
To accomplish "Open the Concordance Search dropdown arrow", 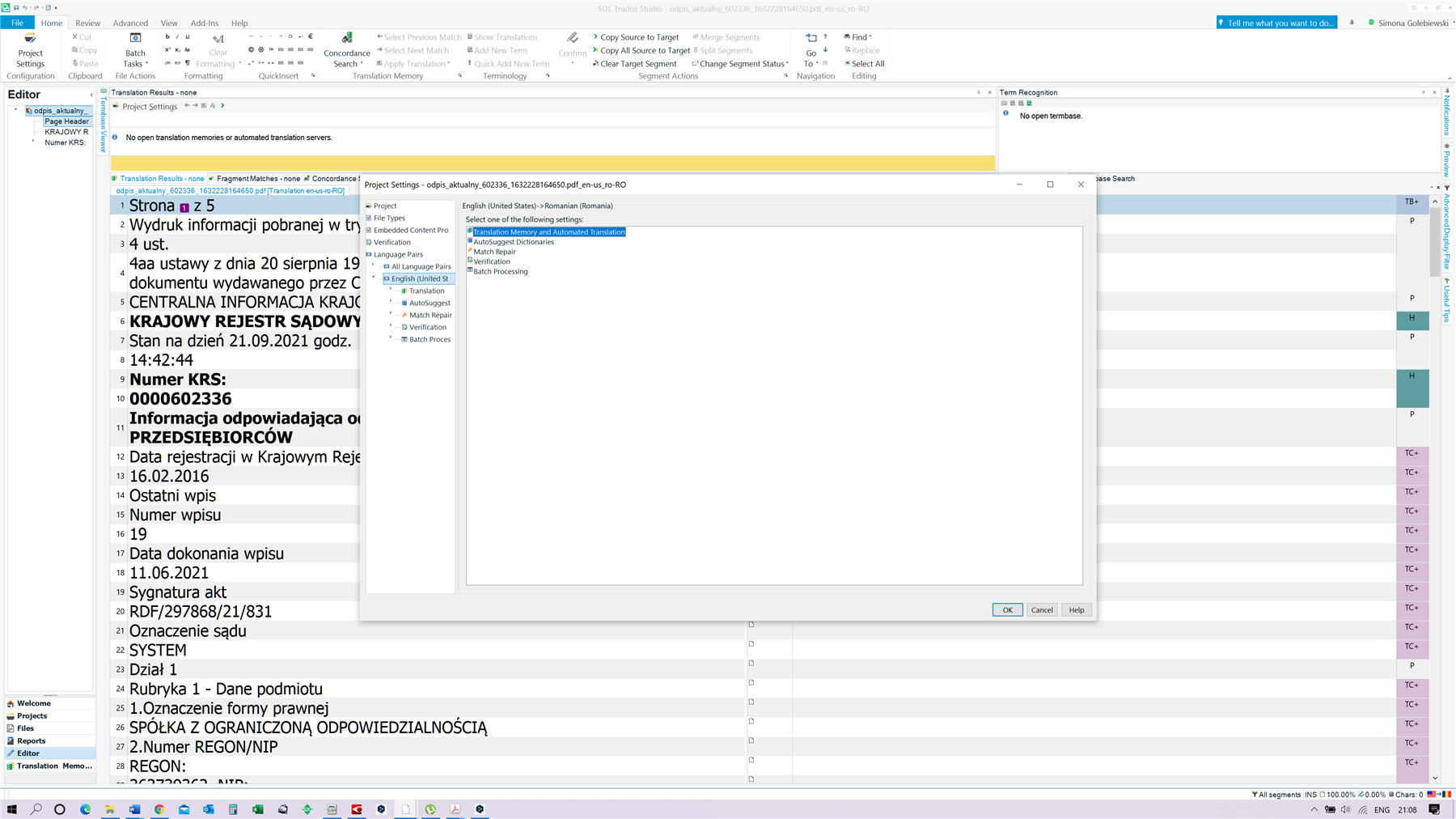I will point(362,64).
